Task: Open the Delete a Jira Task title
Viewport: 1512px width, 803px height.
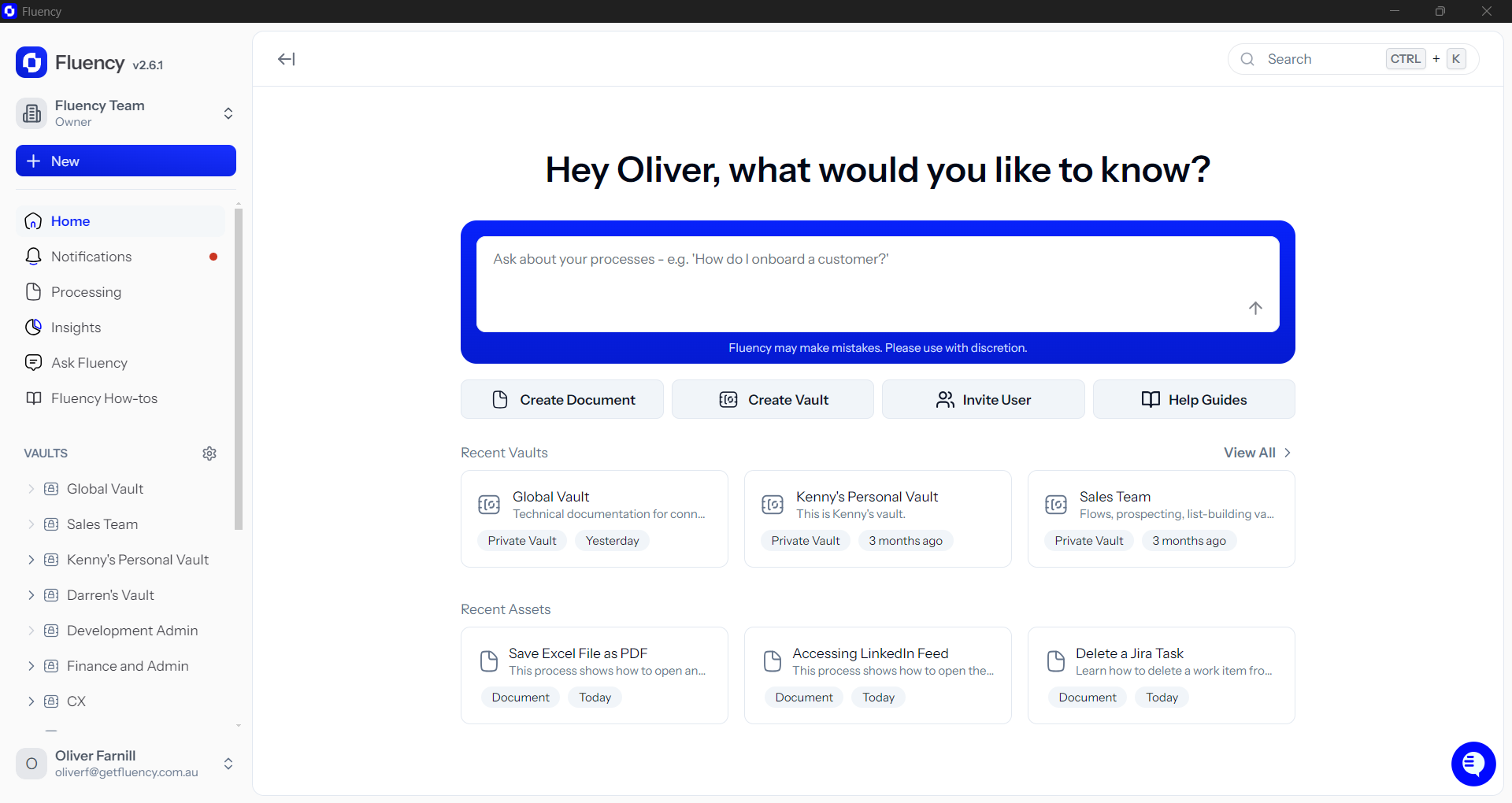Action: pos(1129,653)
